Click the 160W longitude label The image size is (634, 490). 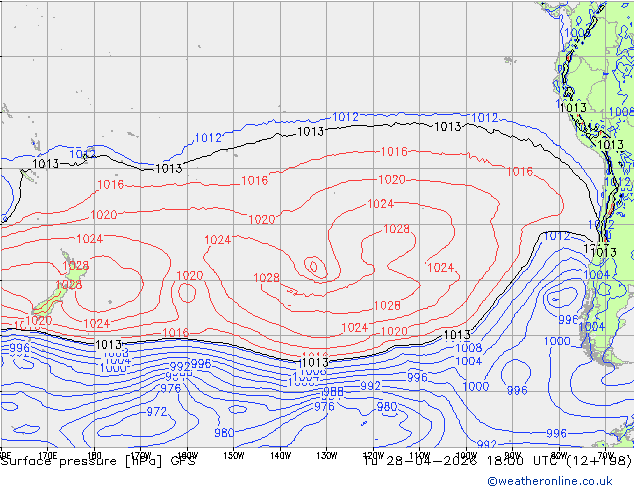[188, 455]
